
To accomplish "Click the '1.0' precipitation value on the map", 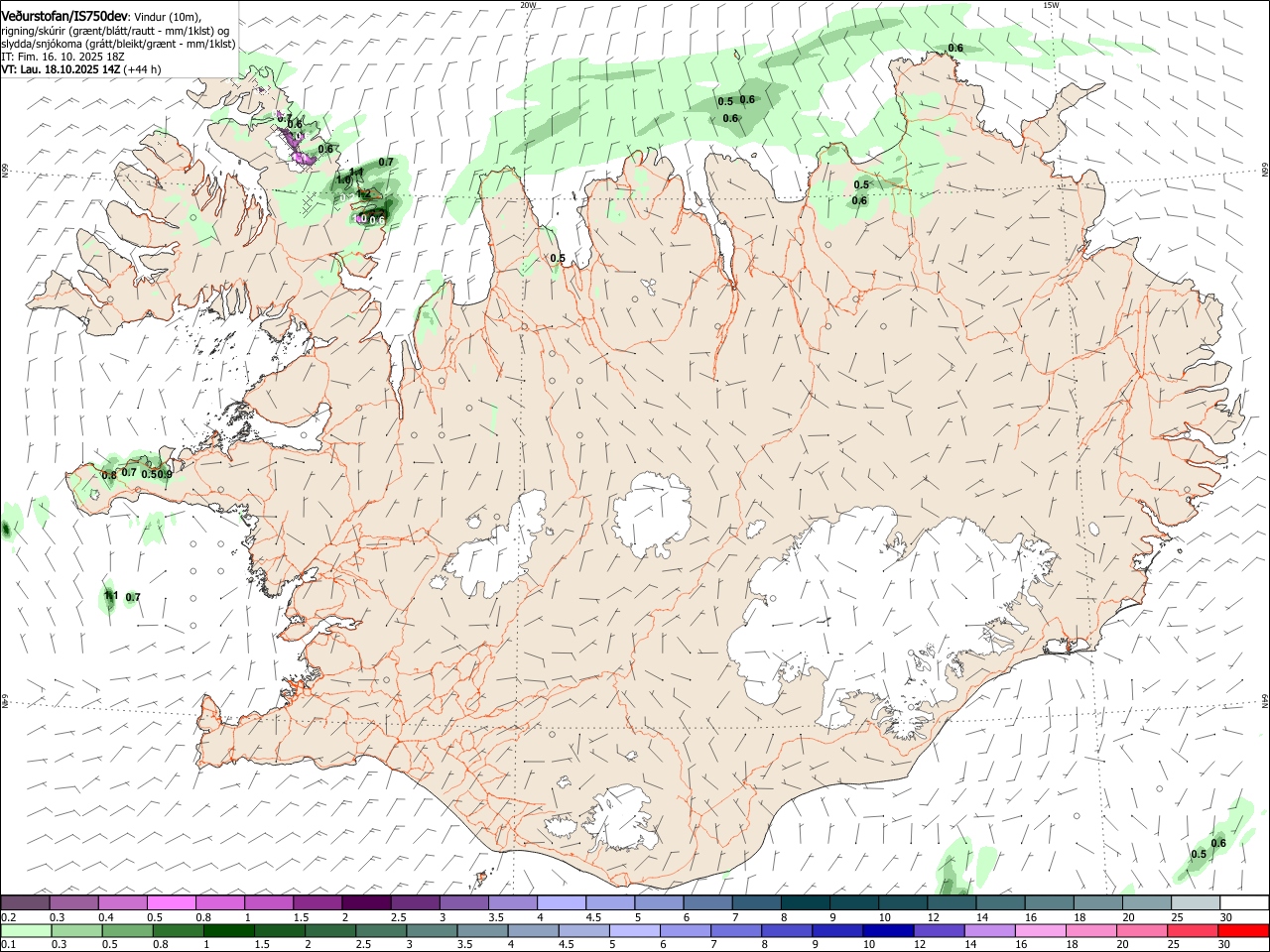I will point(344,180).
